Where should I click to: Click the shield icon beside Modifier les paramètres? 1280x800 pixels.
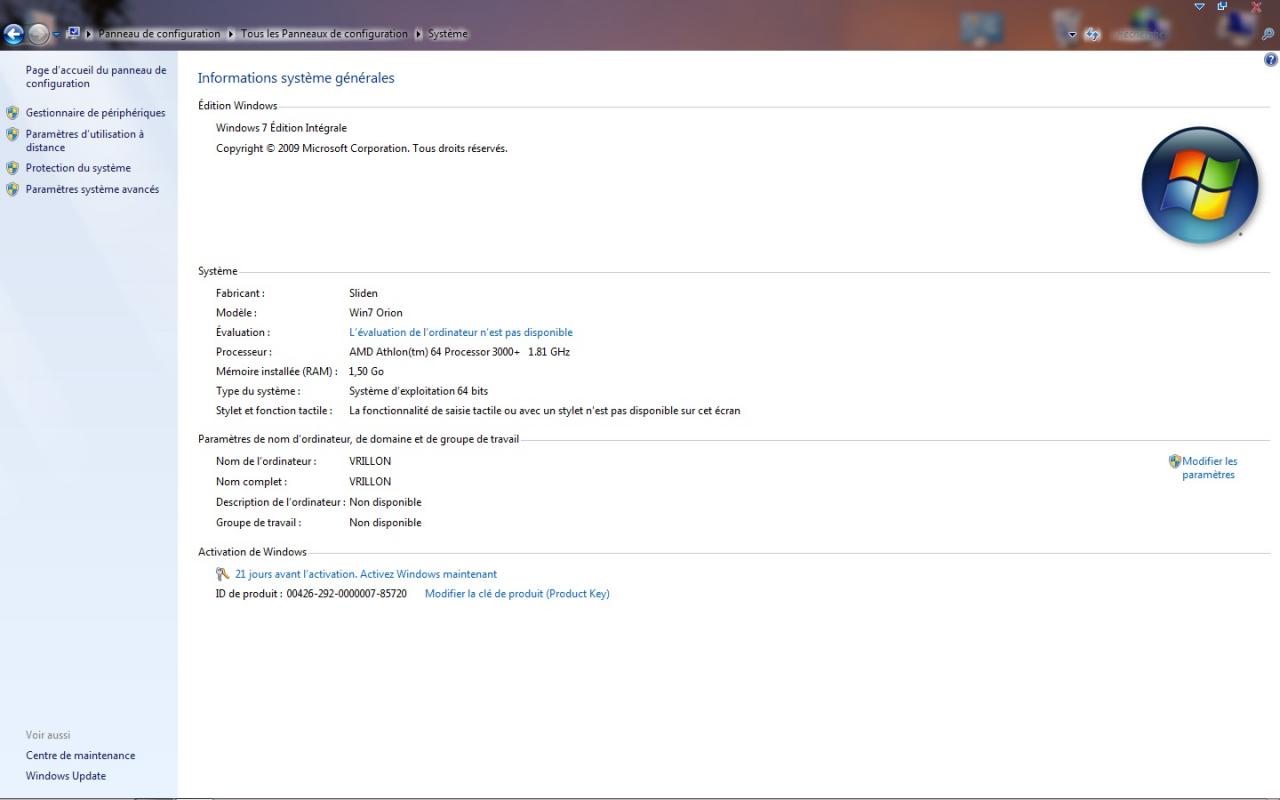click(1175, 462)
